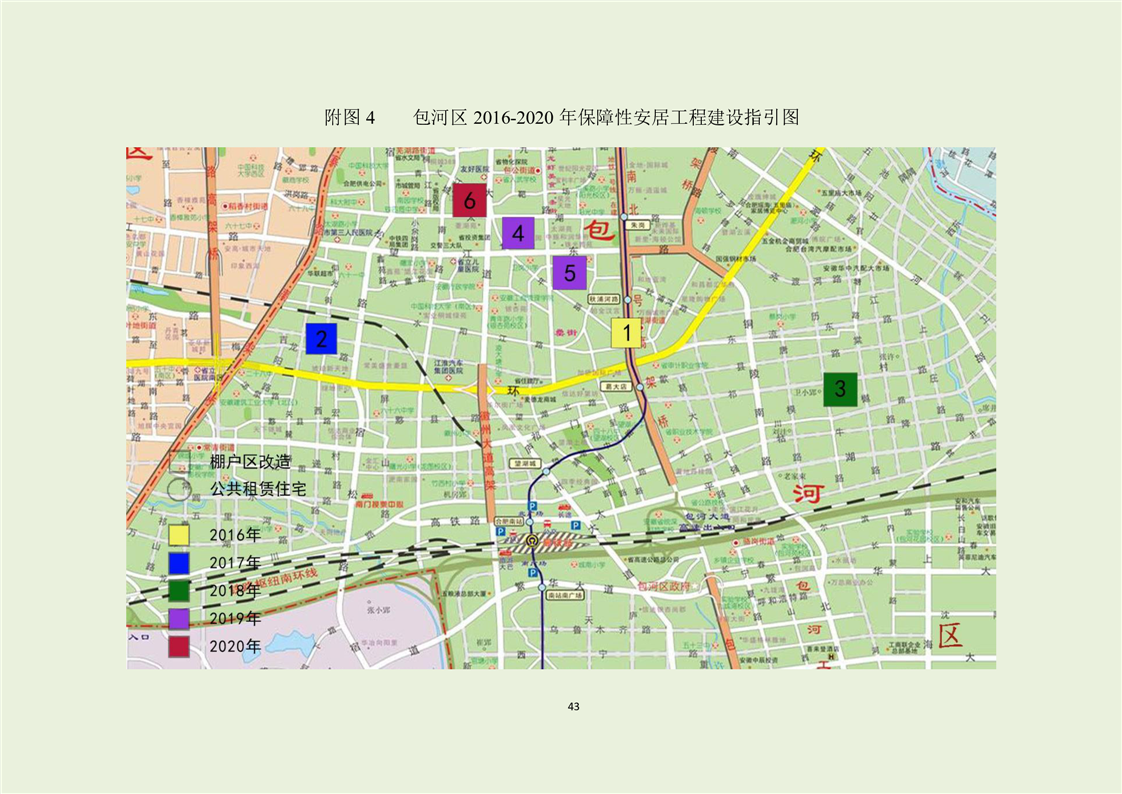Viewport: 1122px width, 794px height.
Task: Select the purple marker numbered 4
Action: pyautogui.click(x=517, y=234)
